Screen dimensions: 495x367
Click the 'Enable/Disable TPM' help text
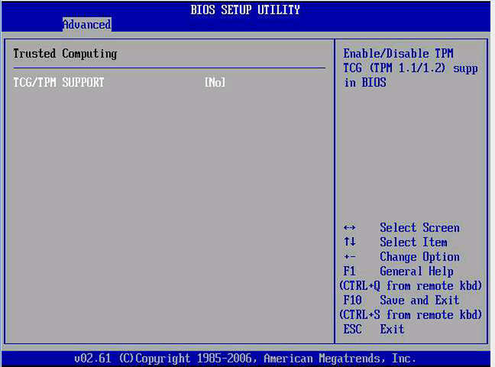398,53
